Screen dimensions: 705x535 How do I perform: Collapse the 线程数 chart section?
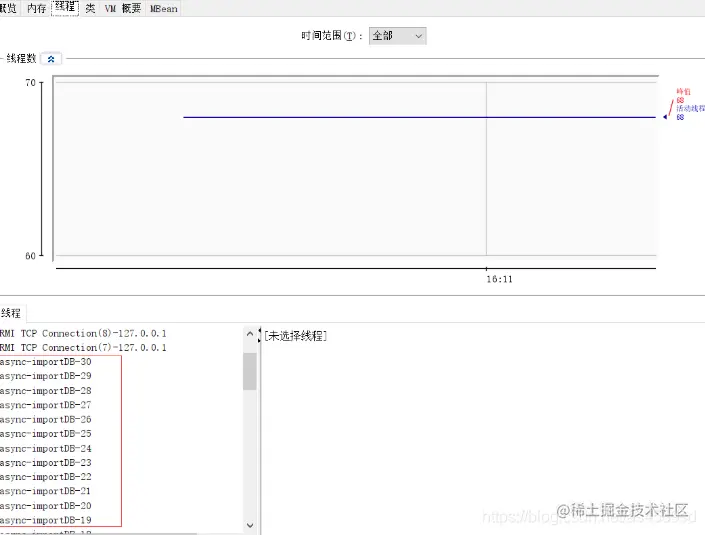(51, 58)
